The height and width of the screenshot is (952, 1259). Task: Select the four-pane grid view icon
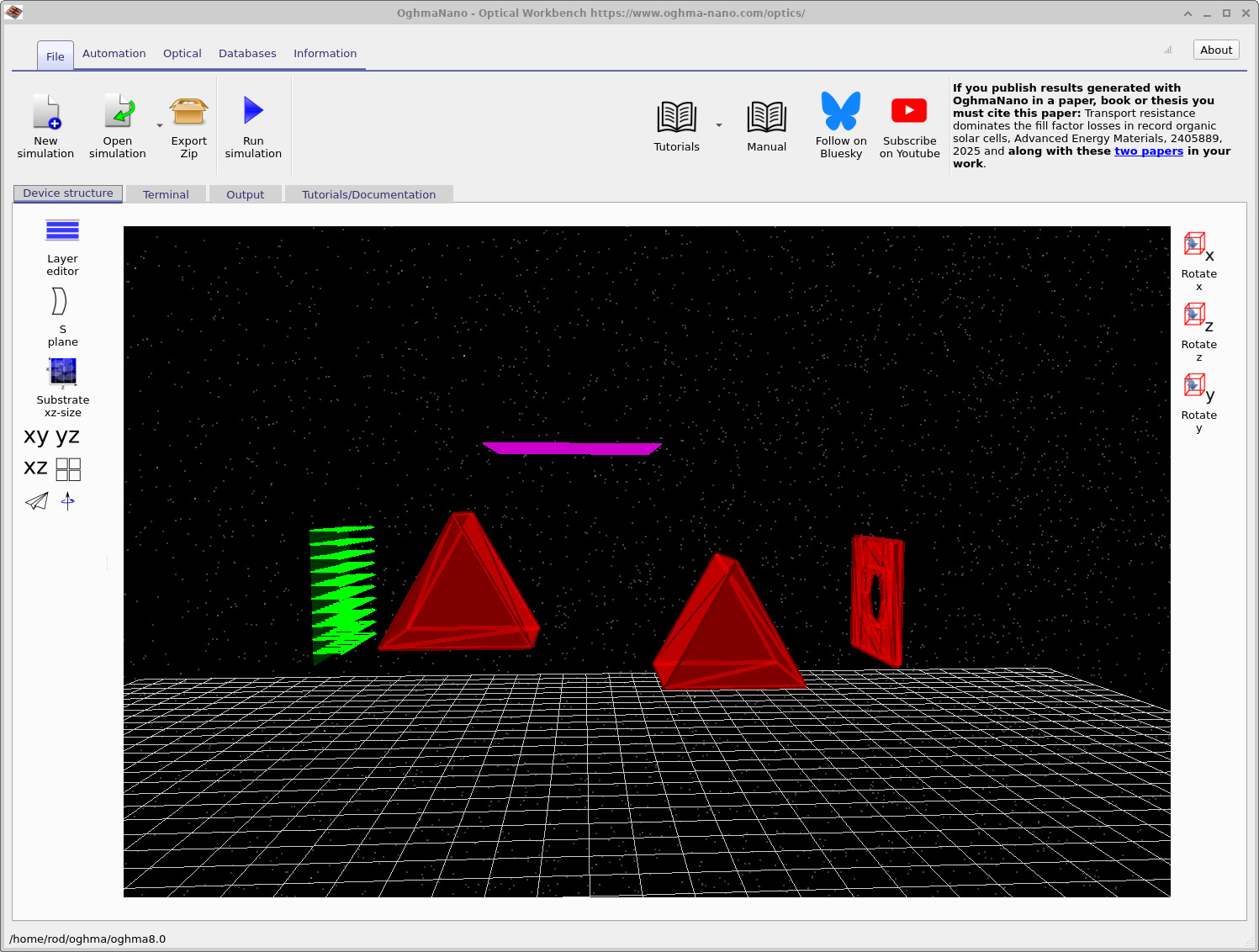pos(70,468)
